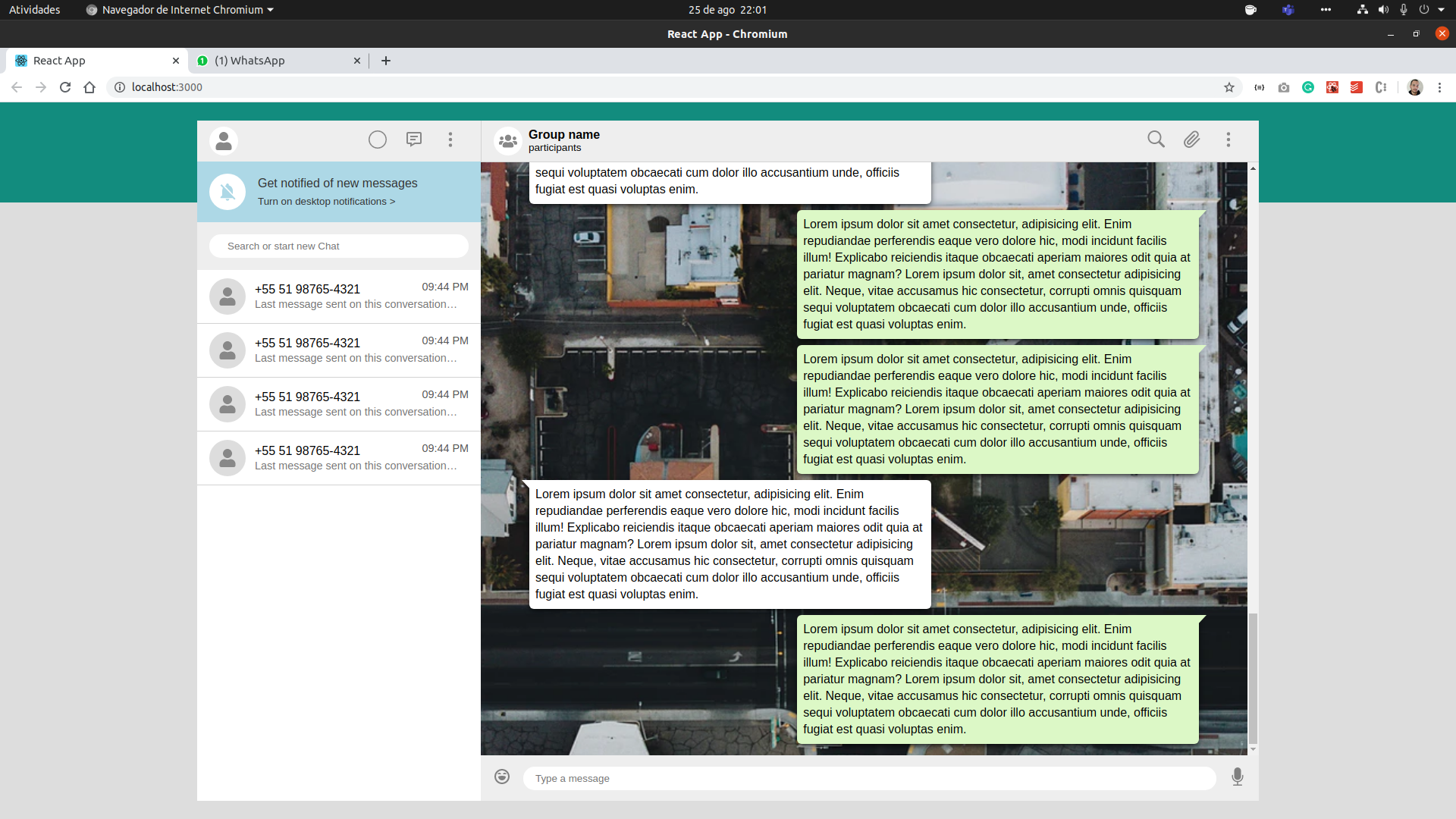The height and width of the screenshot is (819, 1456).
Task: Attach a file with the paperclip icon
Action: (1191, 140)
